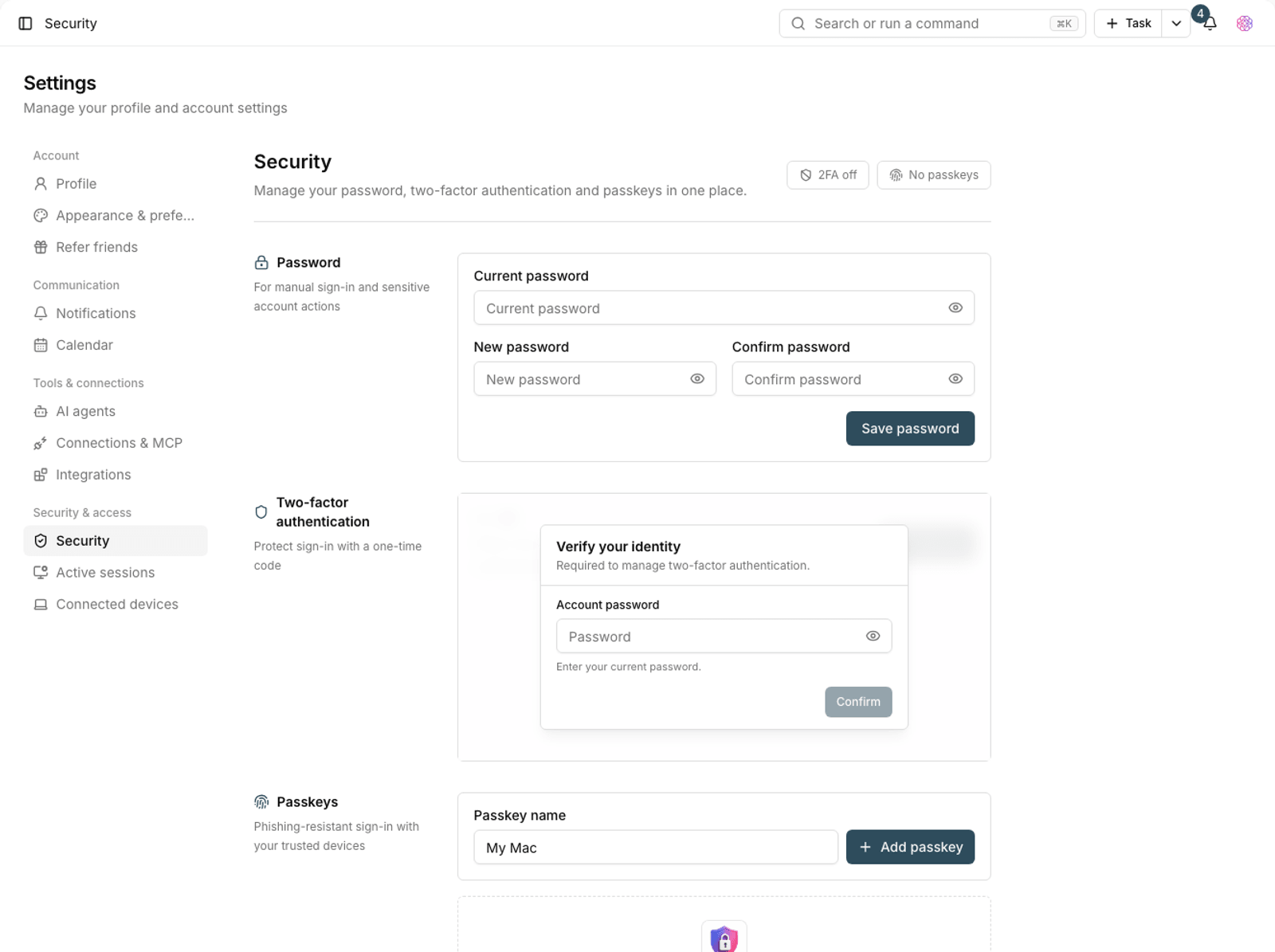Click the Profile person icon

41,184
